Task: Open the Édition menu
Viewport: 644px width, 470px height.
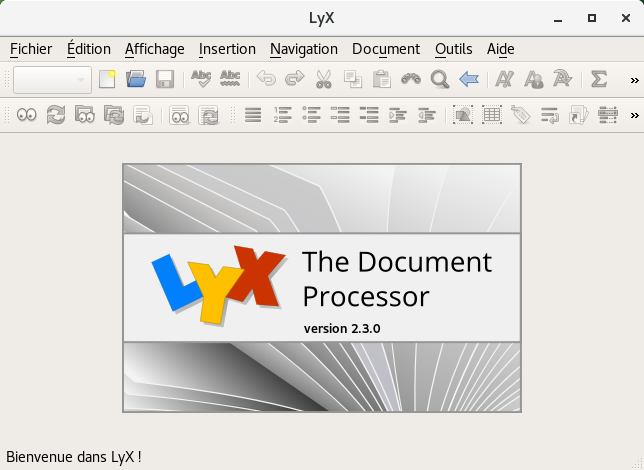Action: 89,49
